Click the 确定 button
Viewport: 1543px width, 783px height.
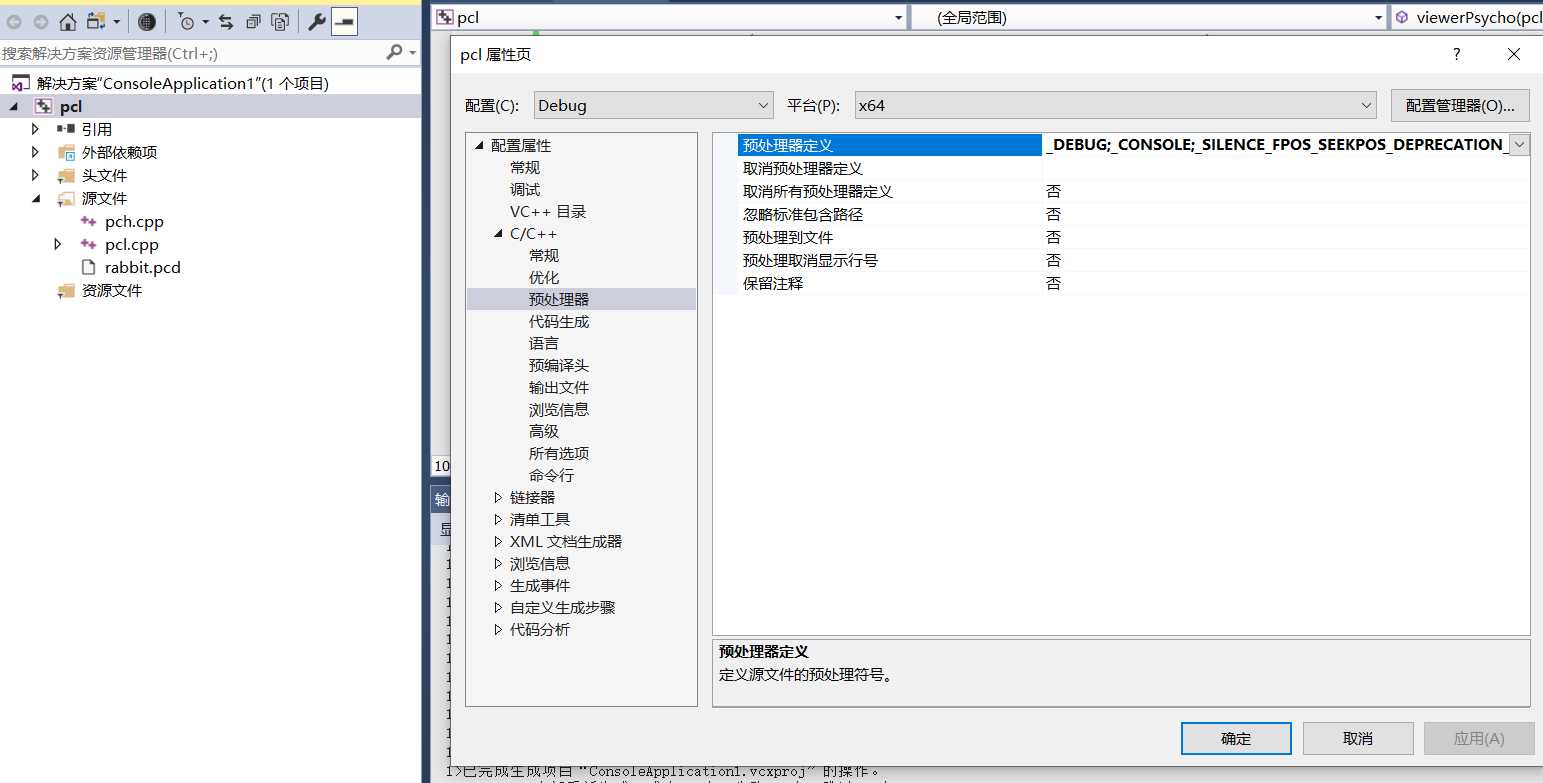pos(1236,738)
